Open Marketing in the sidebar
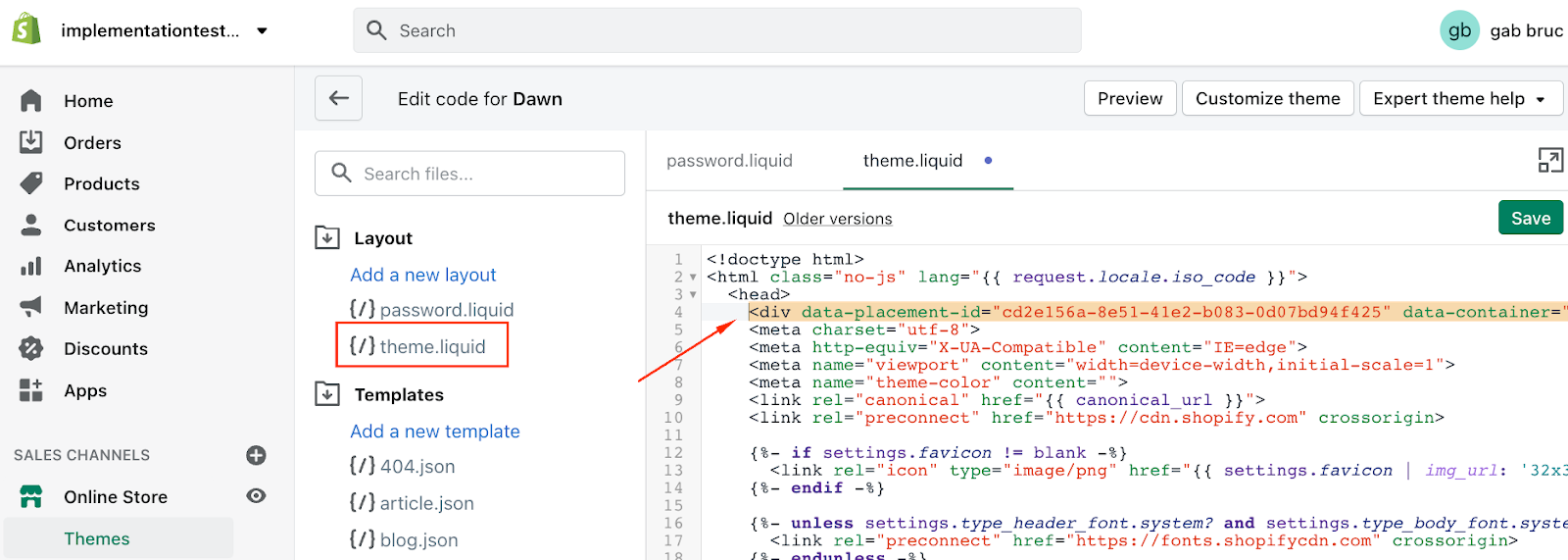Viewport: 1568px width, 560px height. 106,307
